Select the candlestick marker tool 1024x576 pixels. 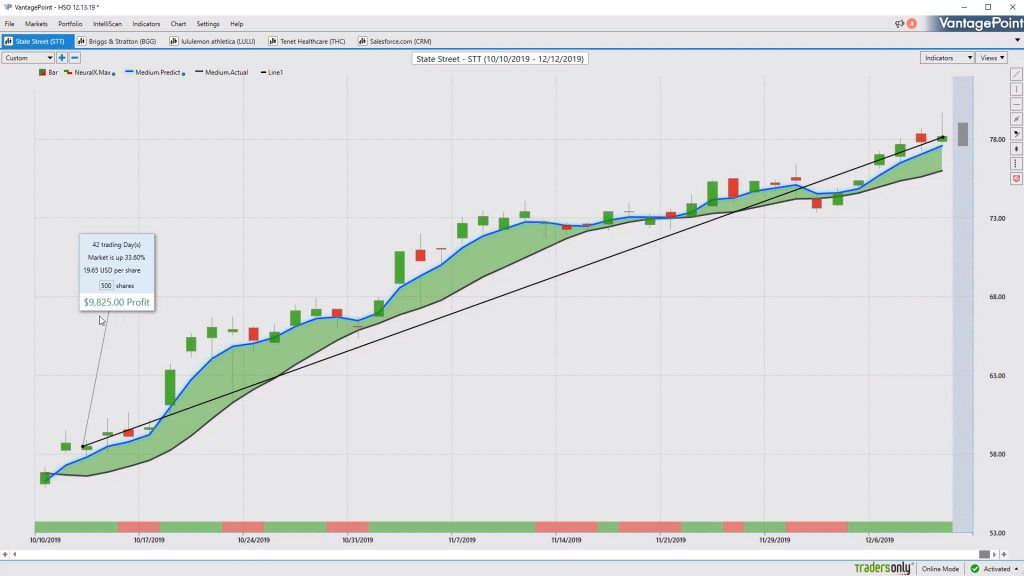click(x=1016, y=149)
